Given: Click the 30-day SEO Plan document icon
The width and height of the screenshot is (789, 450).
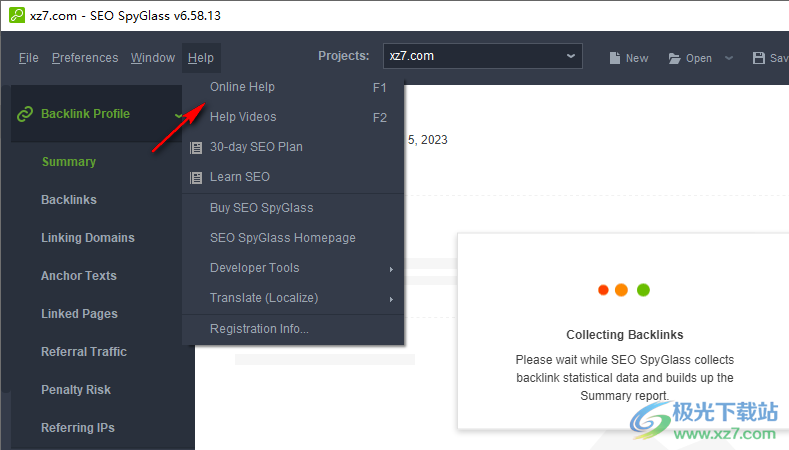Looking at the screenshot, I should pos(196,147).
